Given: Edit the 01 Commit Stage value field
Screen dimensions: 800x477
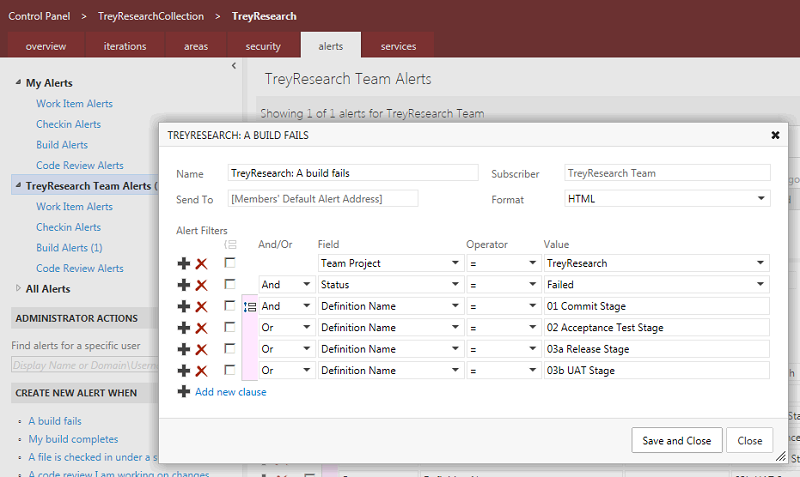Looking at the screenshot, I should click(x=657, y=306).
